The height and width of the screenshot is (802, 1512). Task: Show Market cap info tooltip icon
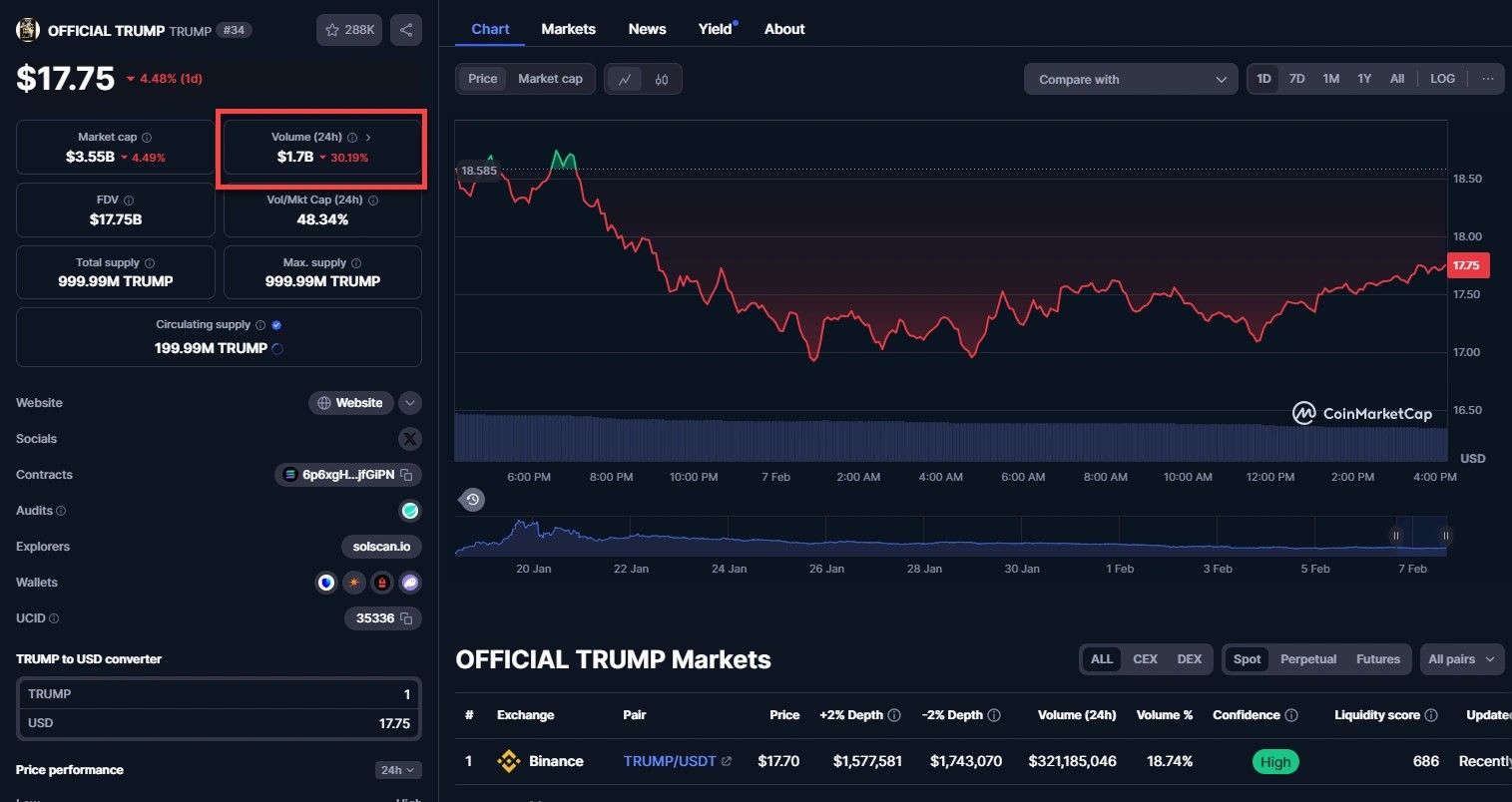[x=147, y=138]
